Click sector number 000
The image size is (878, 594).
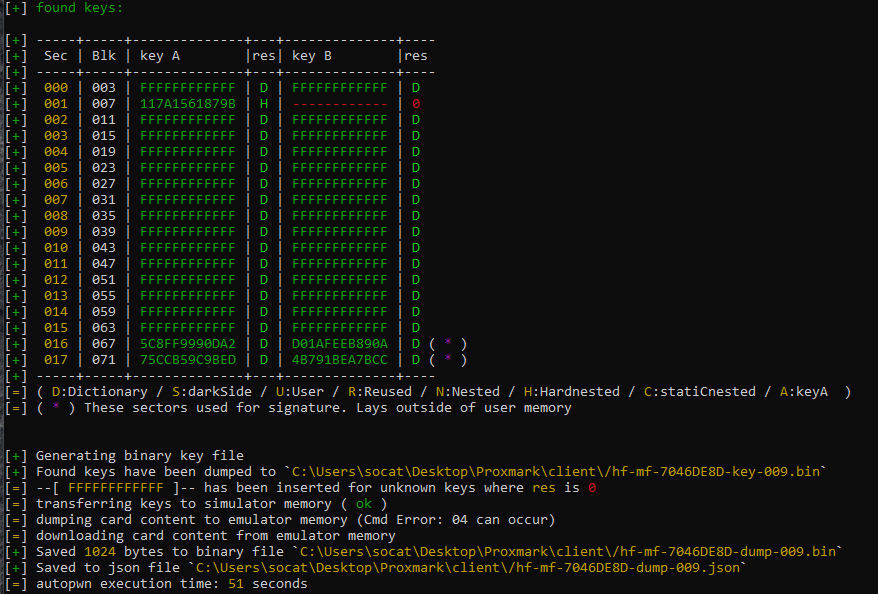coord(56,88)
